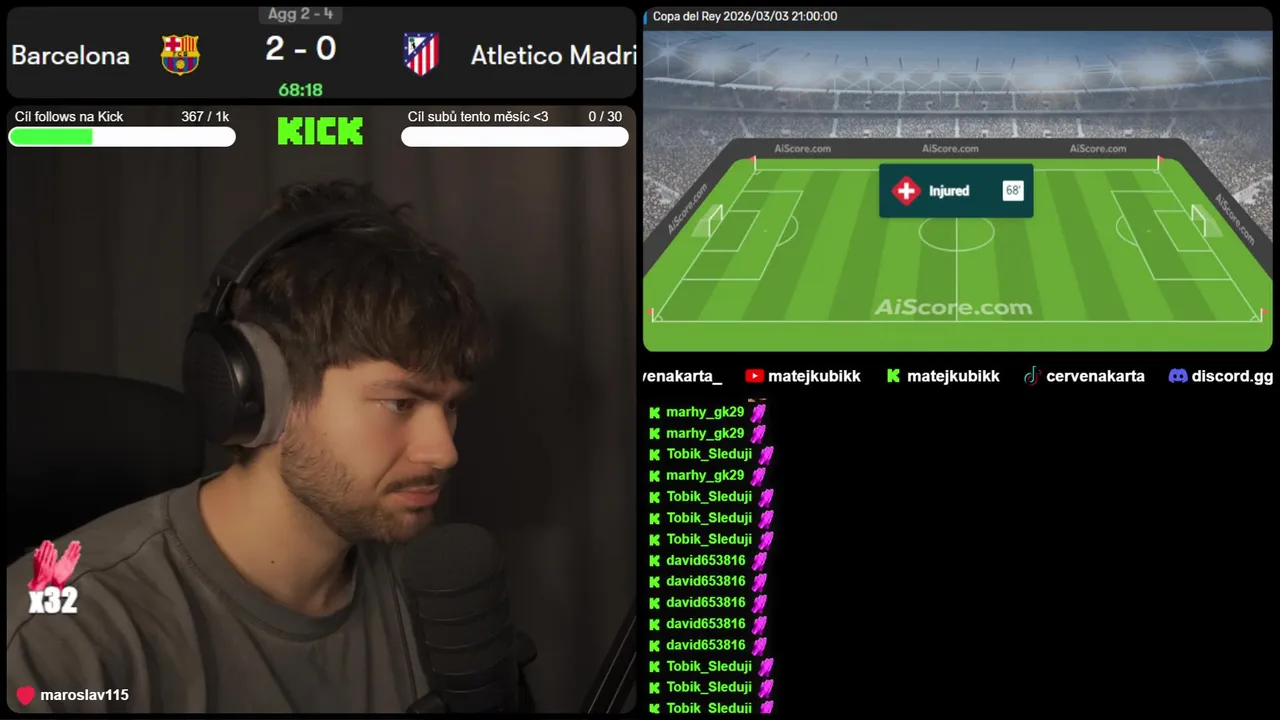This screenshot has height=720, width=1280.
Task: Click the first david653816 chat username
Action: [x=706, y=560]
